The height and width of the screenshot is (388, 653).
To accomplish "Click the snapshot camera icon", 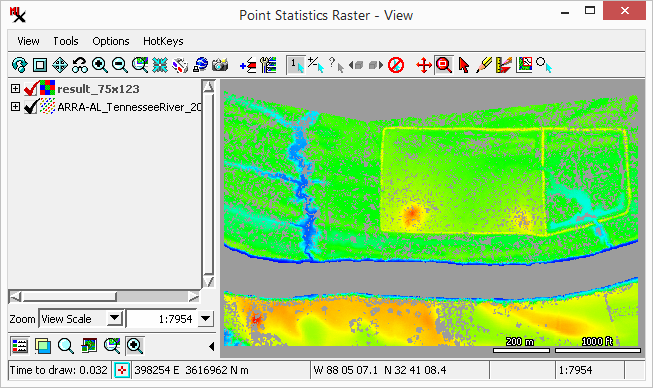I will [220, 65].
